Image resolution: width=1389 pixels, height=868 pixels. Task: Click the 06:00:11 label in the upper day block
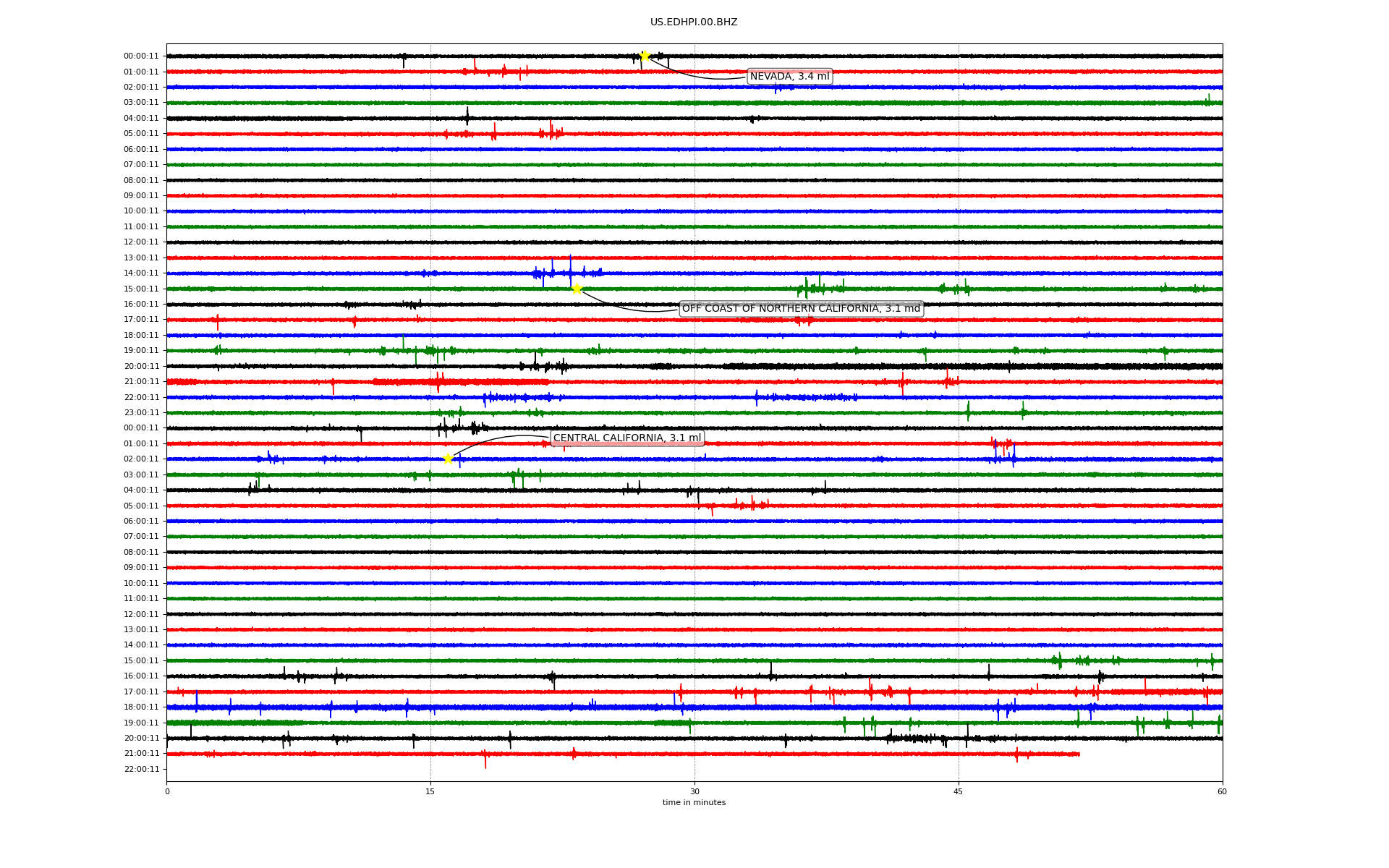click(141, 150)
